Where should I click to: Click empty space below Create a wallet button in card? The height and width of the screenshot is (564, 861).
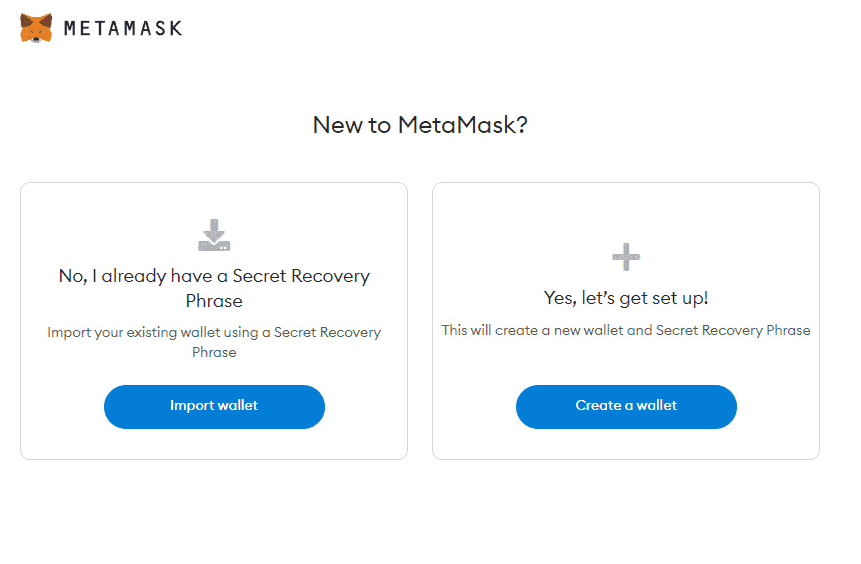(626, 444)
